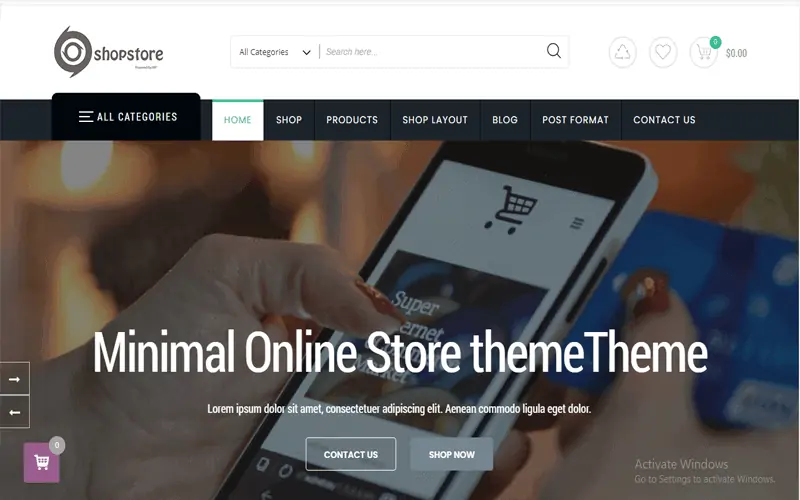Viewport: 800px width, 500px height.
Task: Open the ALL CATEGORIES hamburger menu
Action: tap(126, 117)
